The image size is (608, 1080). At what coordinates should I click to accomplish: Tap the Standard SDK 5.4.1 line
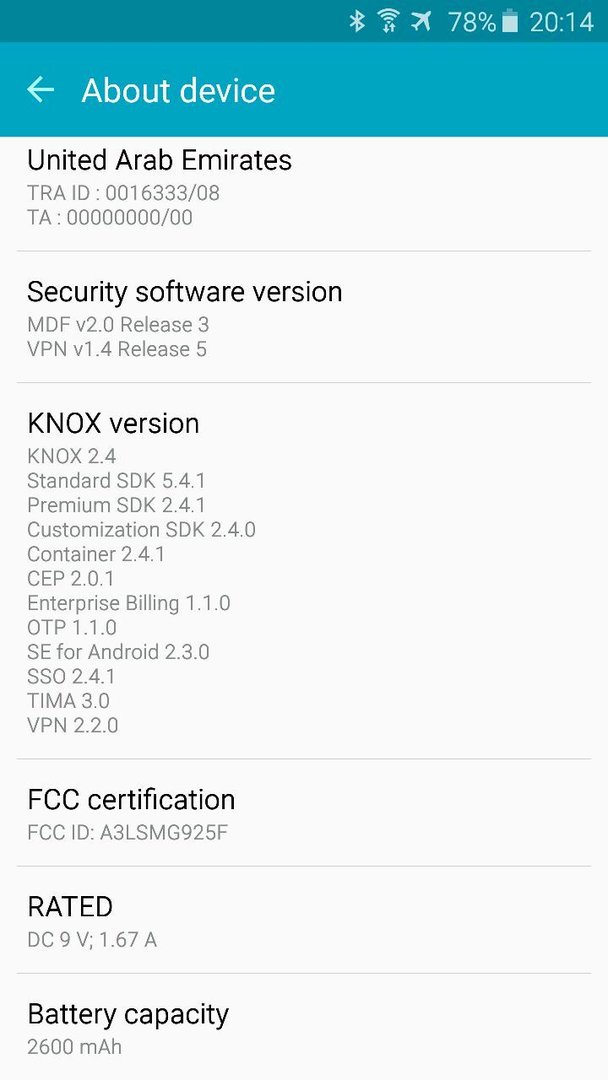tap(116, 480)
